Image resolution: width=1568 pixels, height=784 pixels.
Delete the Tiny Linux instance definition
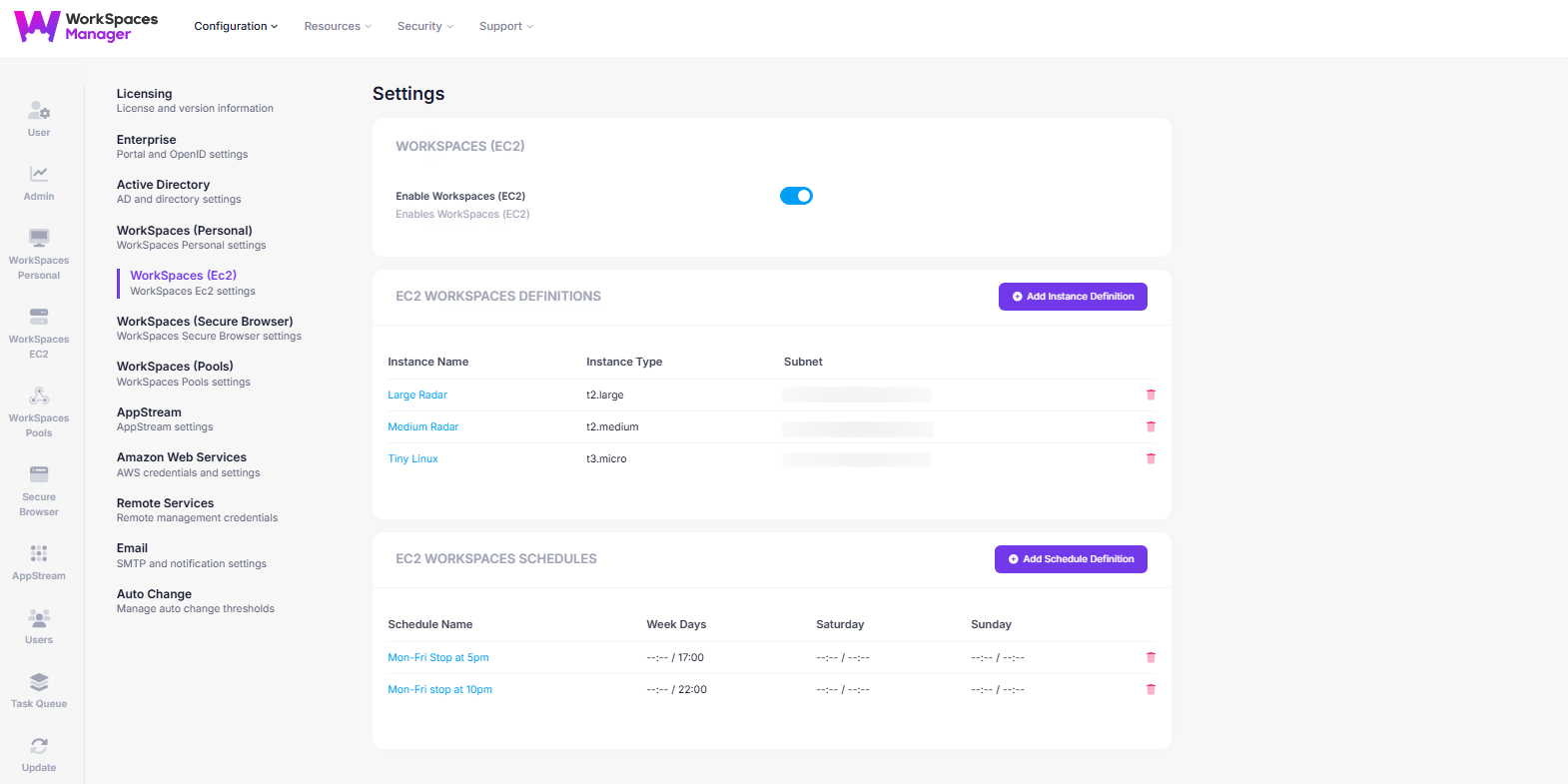1151,458
